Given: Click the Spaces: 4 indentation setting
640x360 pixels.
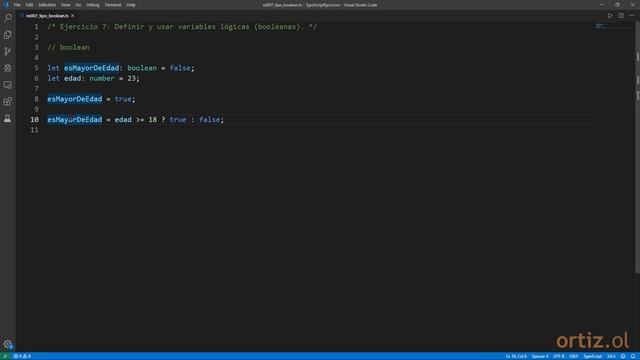Looking at the screenshot, I should (x=540, y=356).
